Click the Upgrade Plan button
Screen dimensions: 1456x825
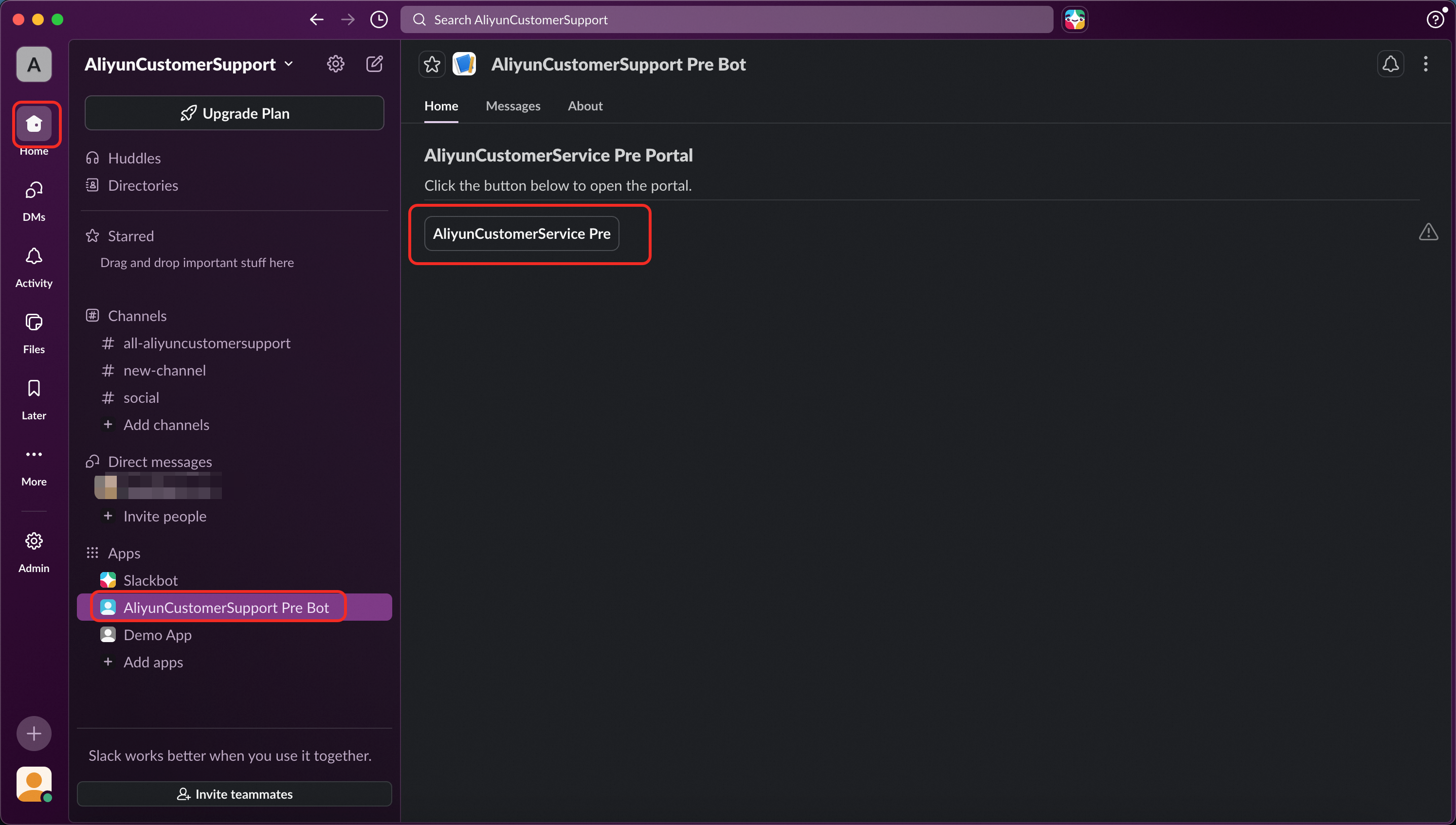click(234, 113)
